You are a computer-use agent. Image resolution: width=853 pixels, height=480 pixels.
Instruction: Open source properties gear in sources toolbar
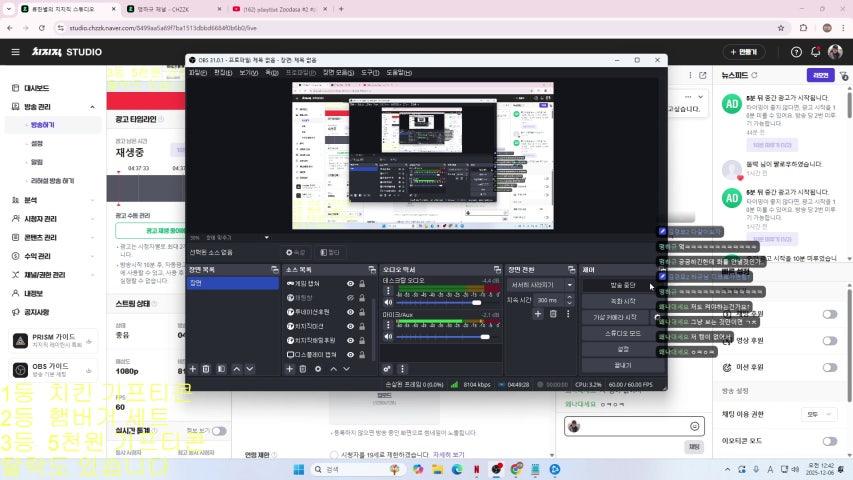click(x=319, y=369)
